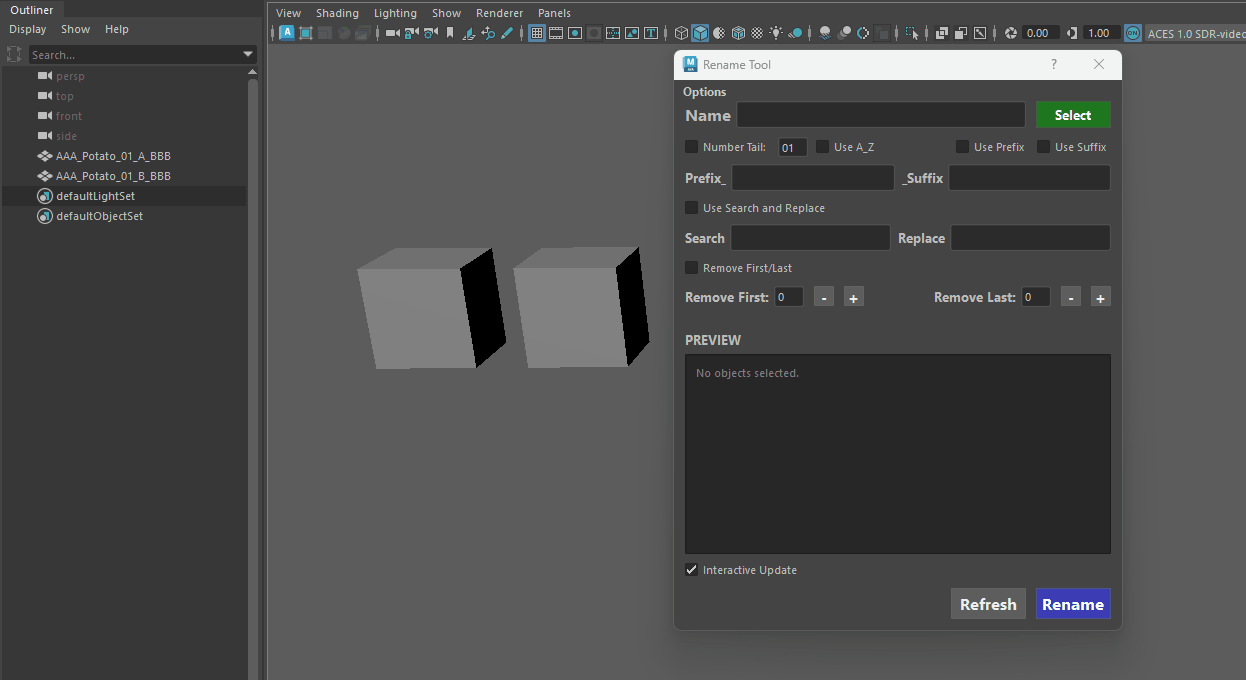This screenshot has width=1246, height=680.
Task: Select defaultObjectSet in the Outliner
Action: pyautogui.click(x=99, y=216)
